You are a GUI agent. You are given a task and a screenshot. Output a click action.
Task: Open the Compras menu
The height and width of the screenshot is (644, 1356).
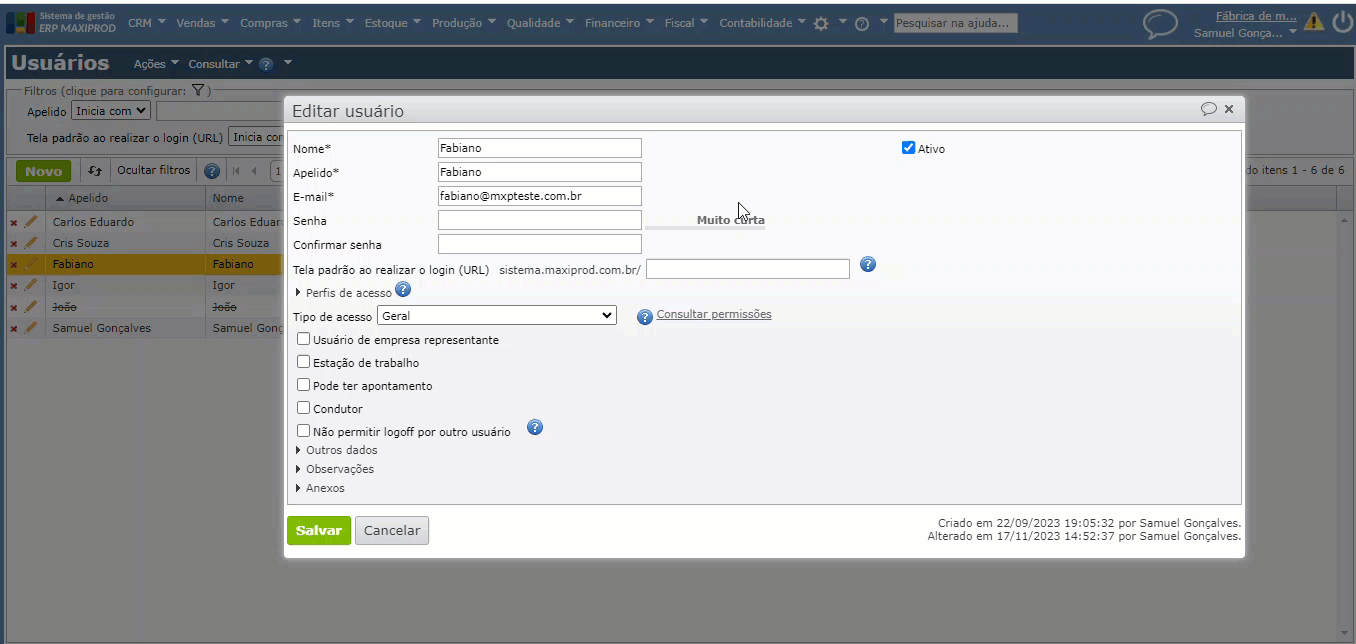[x=271, y=23]
